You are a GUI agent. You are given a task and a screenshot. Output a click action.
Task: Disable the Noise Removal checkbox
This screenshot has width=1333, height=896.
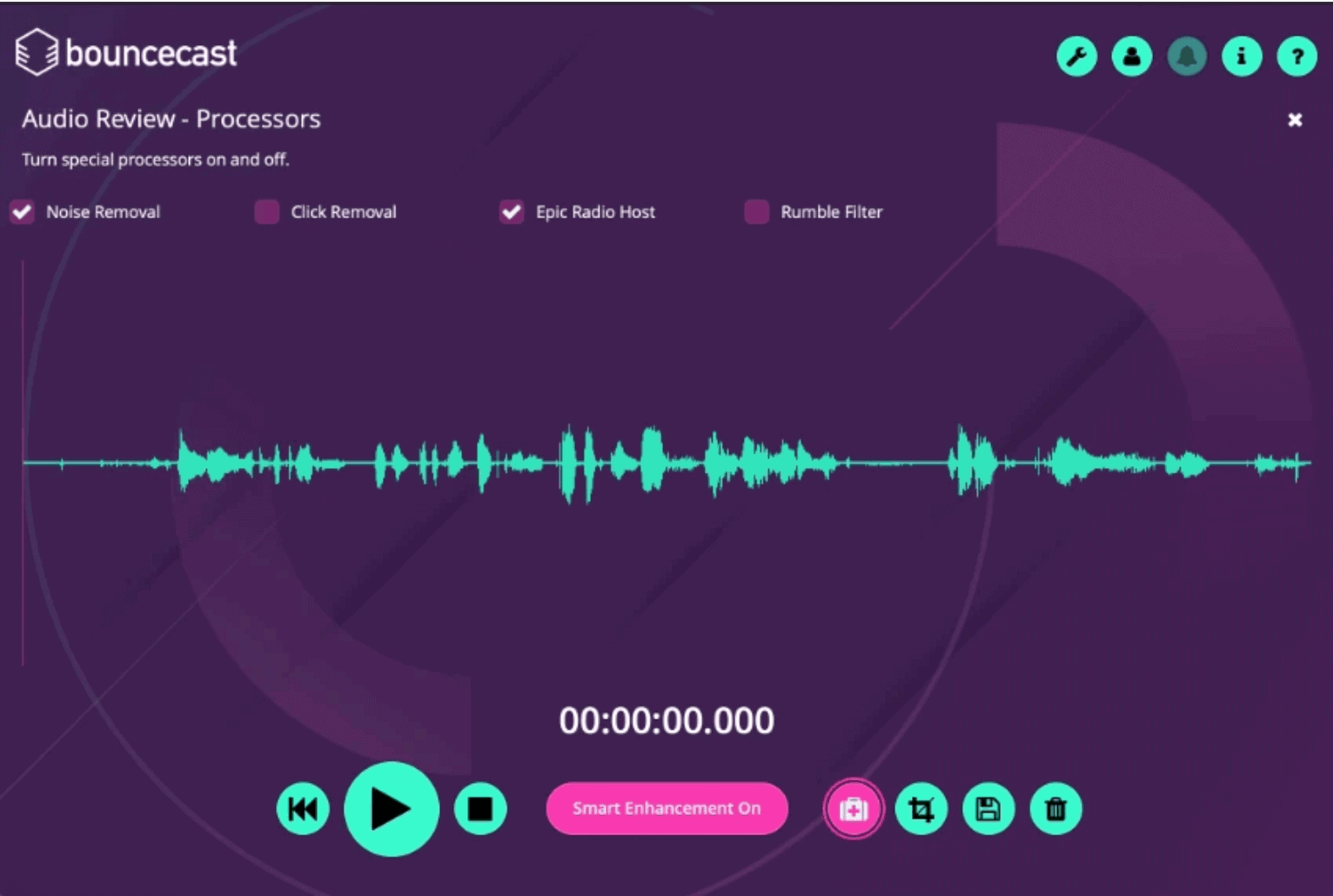tap(23, 211)
